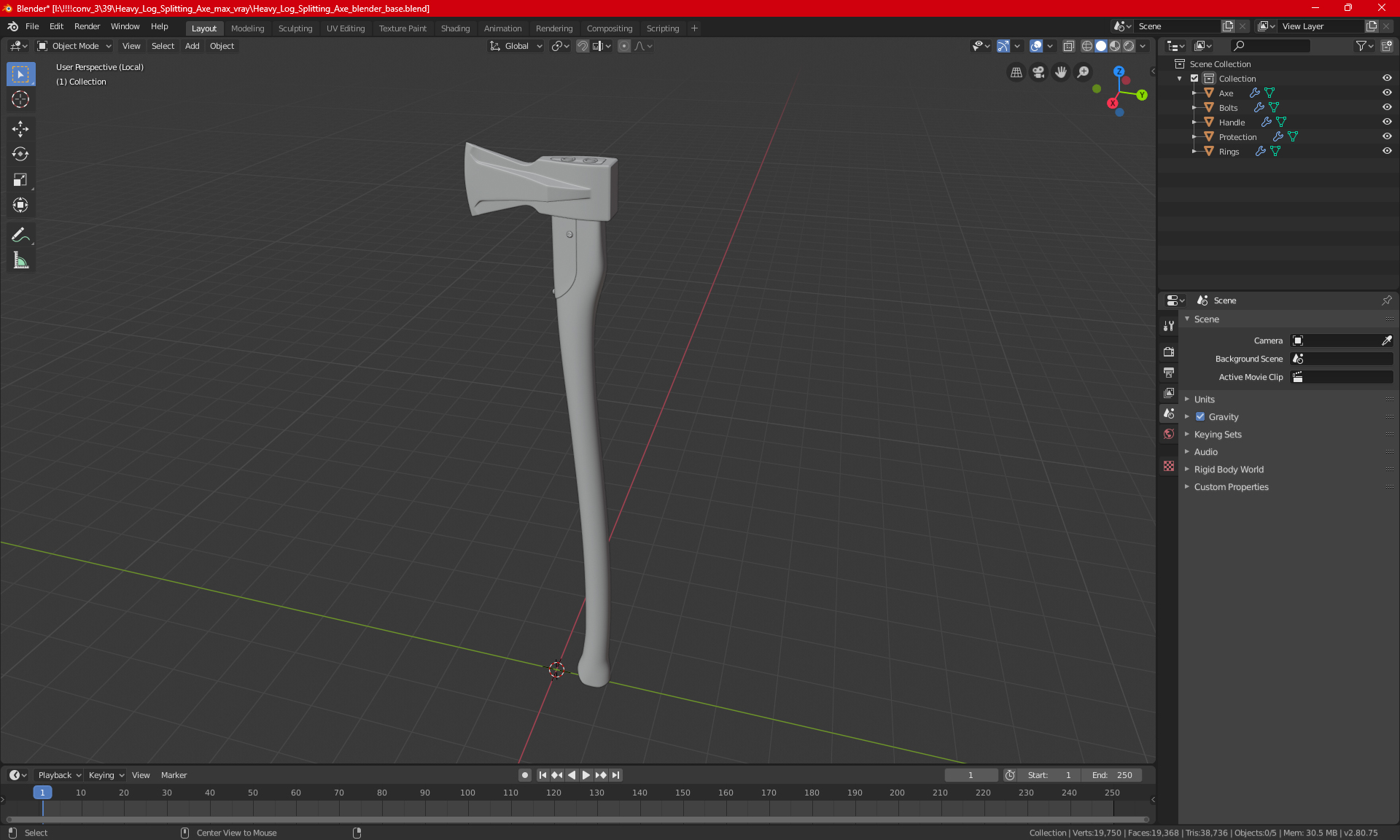Screen dimensions: 1400x840
Task: Click the current frame number field
Action: tap(971, 775)
